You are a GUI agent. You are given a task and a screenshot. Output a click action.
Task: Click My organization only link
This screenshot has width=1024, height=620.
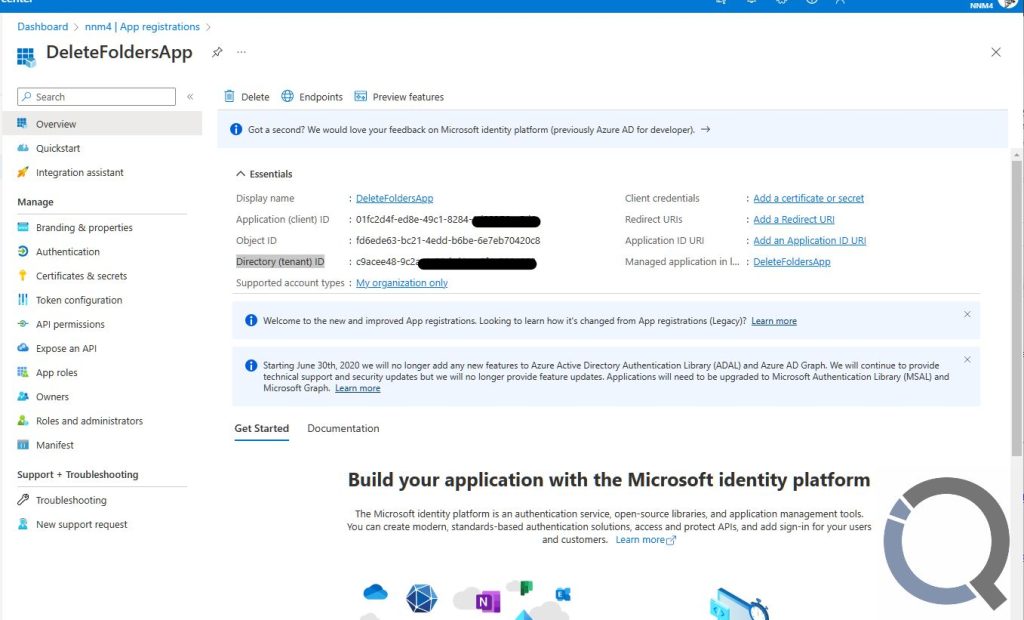point(402,283)
